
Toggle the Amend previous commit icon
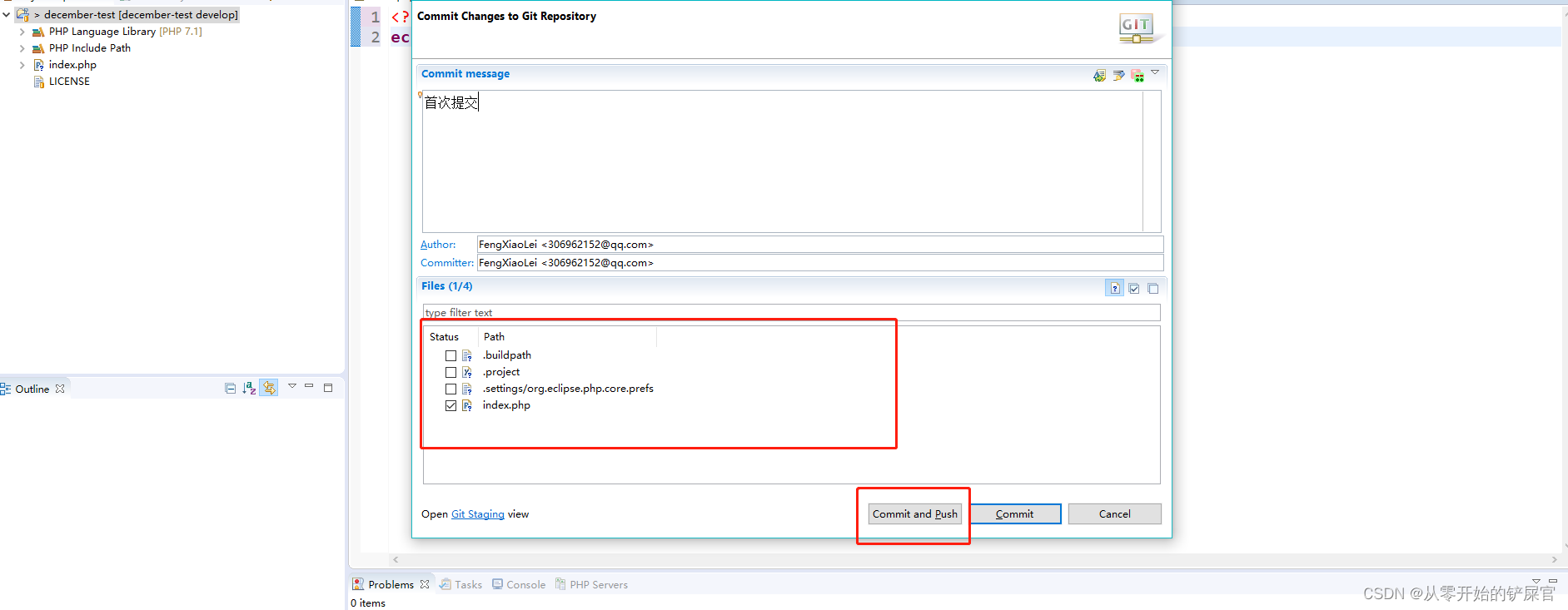(1099, 75)
